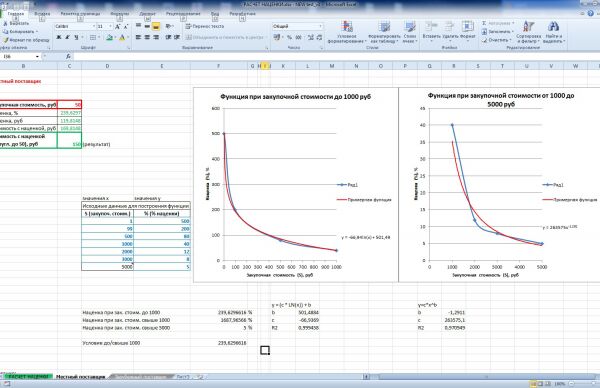600x388 pixels.
Task: Expand the Name Box dropdown arrow
Action: pos(38,57)
